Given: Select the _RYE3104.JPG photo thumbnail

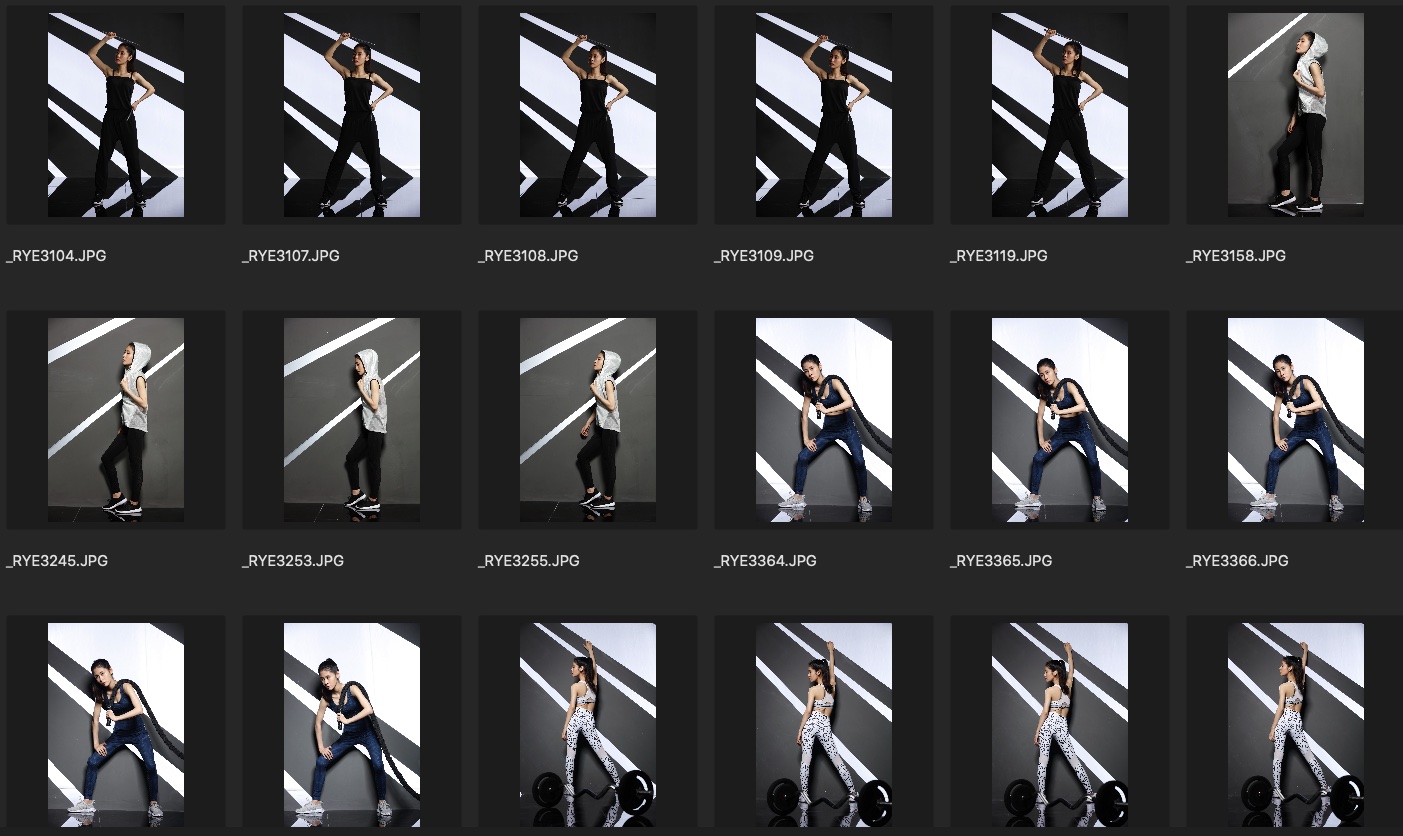Looking at the screenshot, I should pos(116,115).
